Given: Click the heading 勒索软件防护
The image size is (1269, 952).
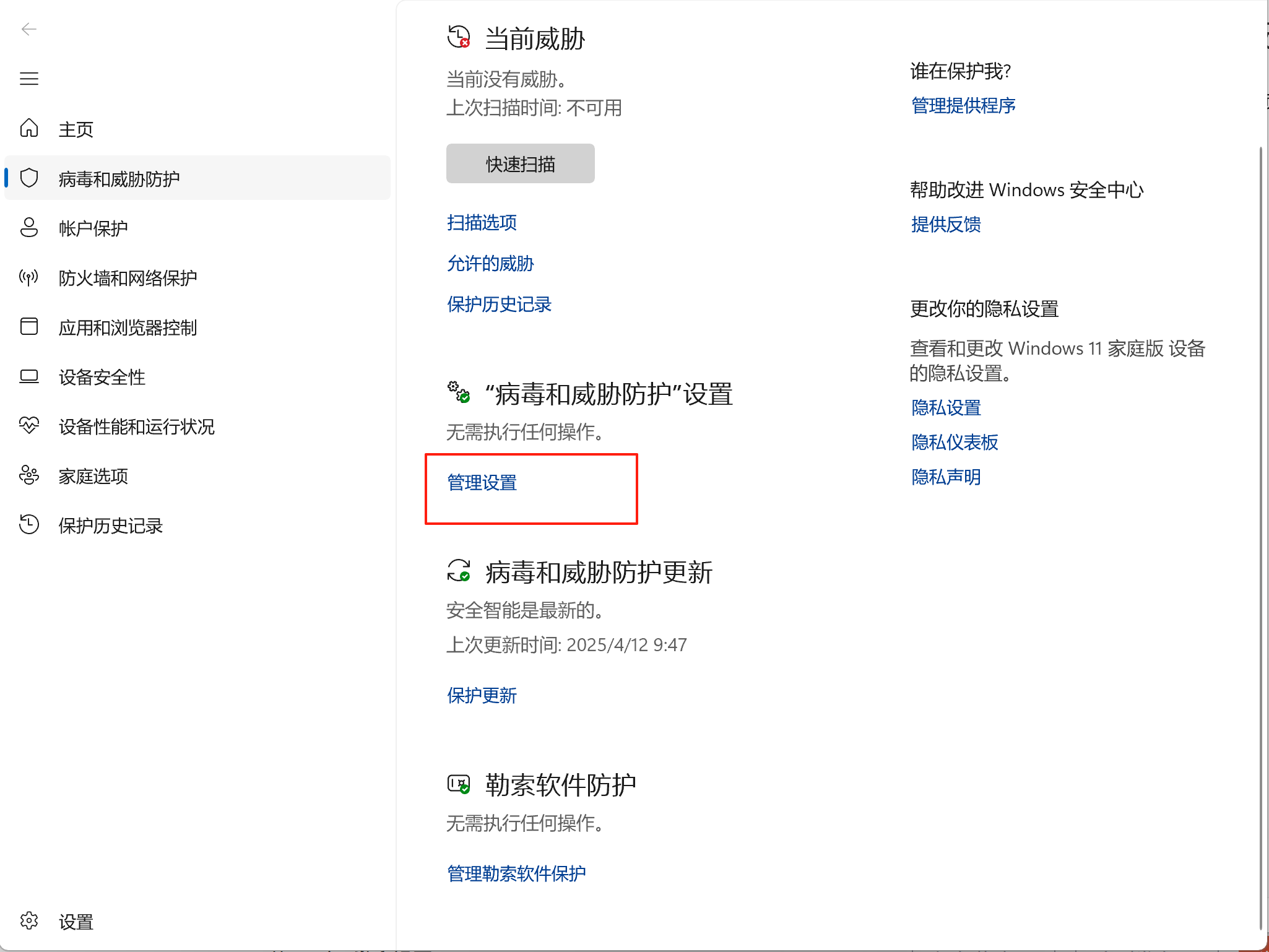Looking at the screenshot, I should point(561,785).
